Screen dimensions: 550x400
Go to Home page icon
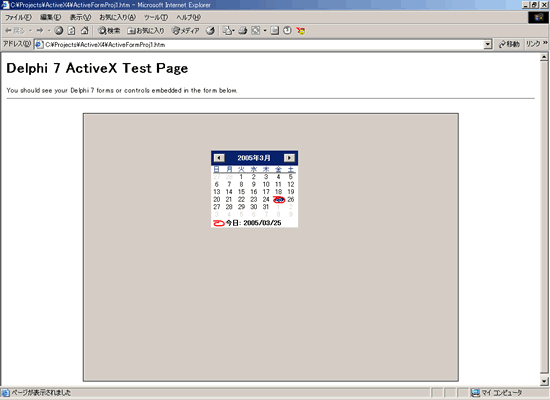pos(84,31)
